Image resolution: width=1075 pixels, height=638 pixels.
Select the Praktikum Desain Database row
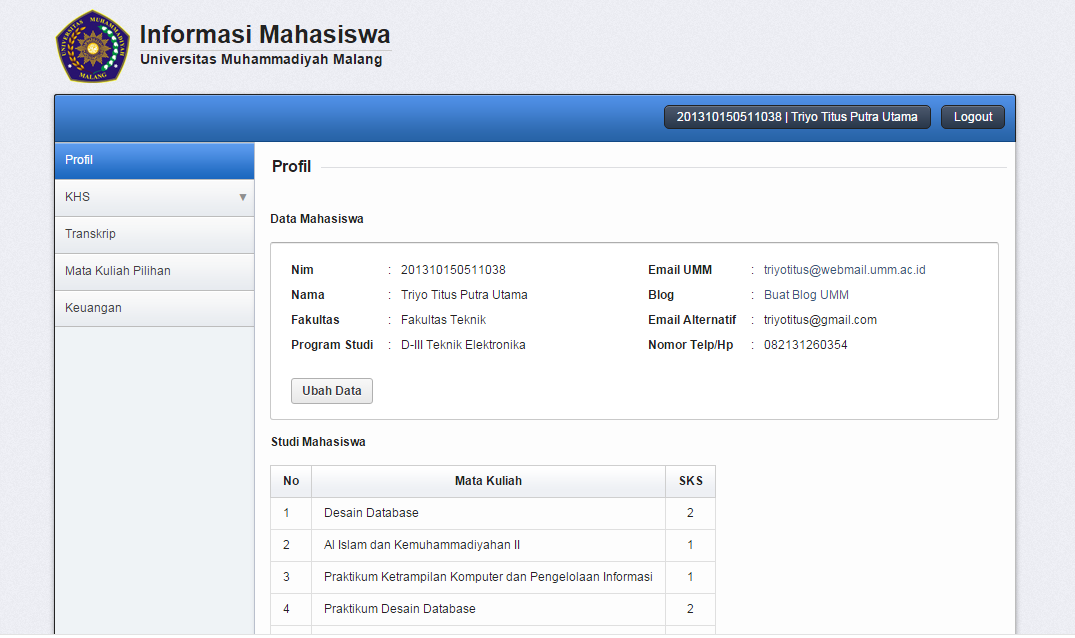click(493, 609)
